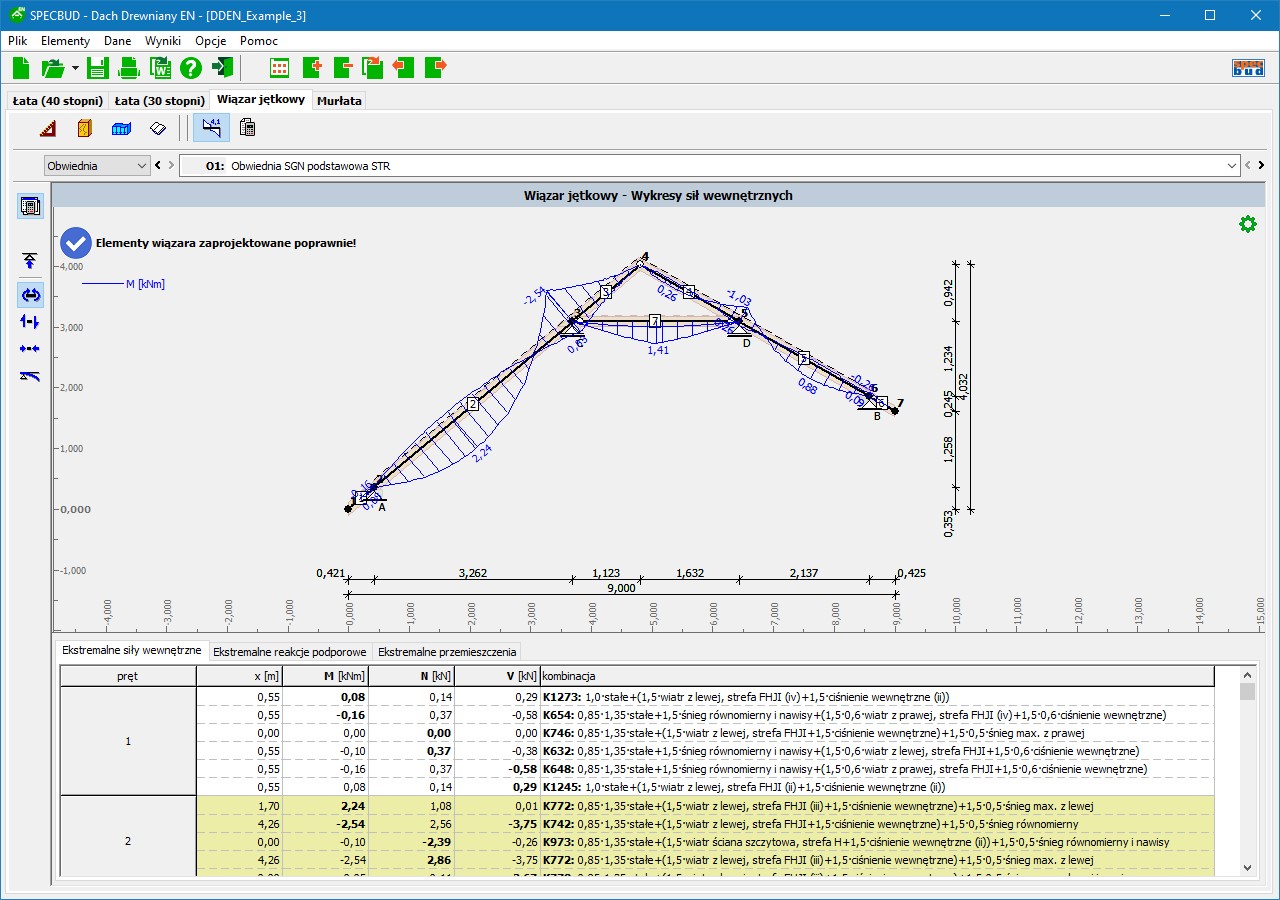The width and height of the screenshot is (1280, 900).
Task: Click the printer icon in the toolbar
Action: (129, 68)
